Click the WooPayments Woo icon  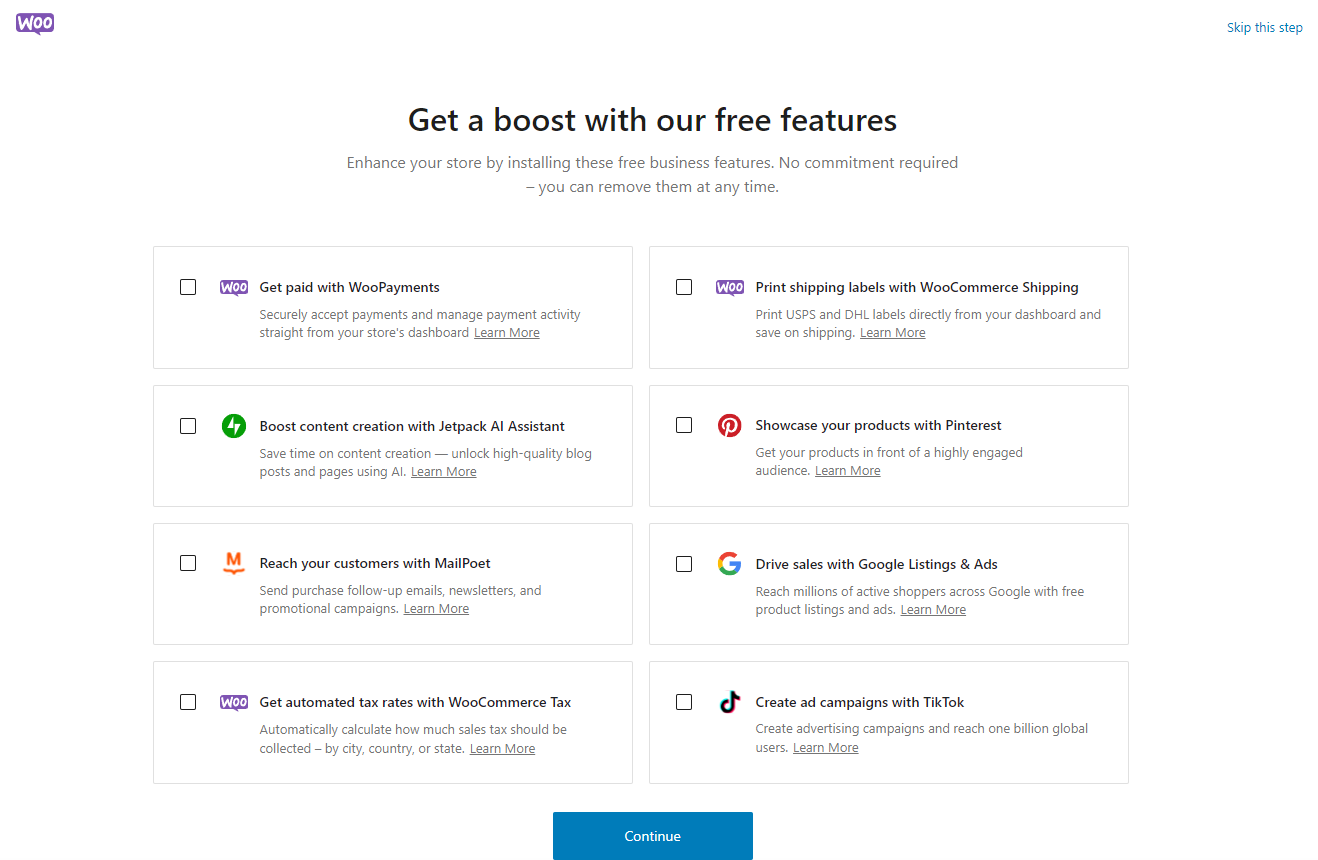[x=234, y=288]
